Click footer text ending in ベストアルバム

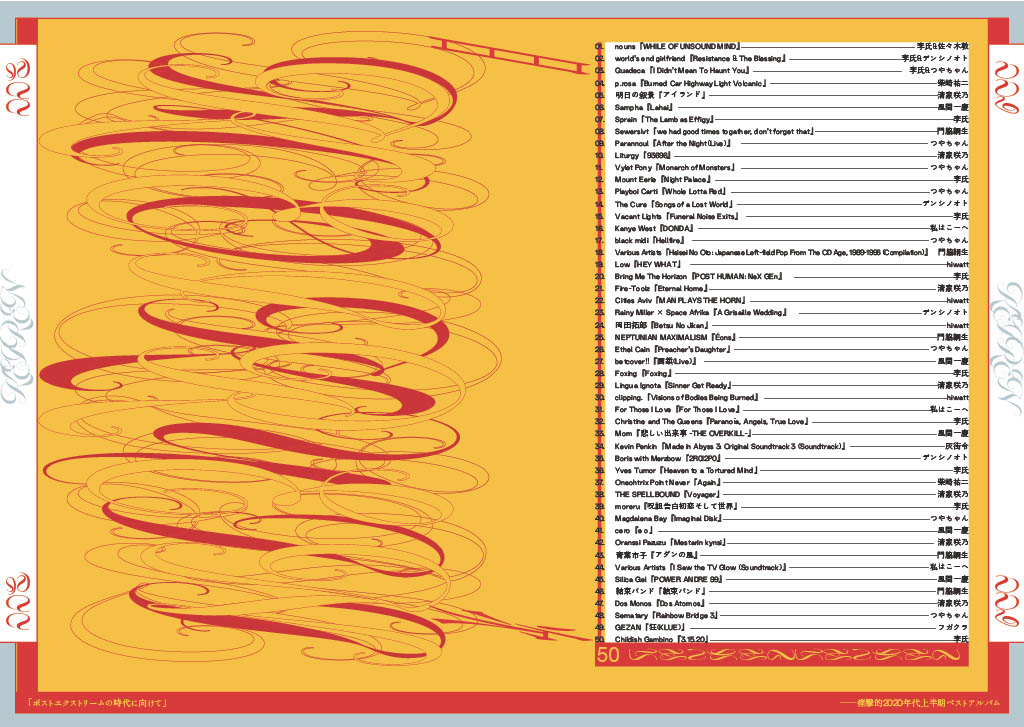[x=920, y=703]
